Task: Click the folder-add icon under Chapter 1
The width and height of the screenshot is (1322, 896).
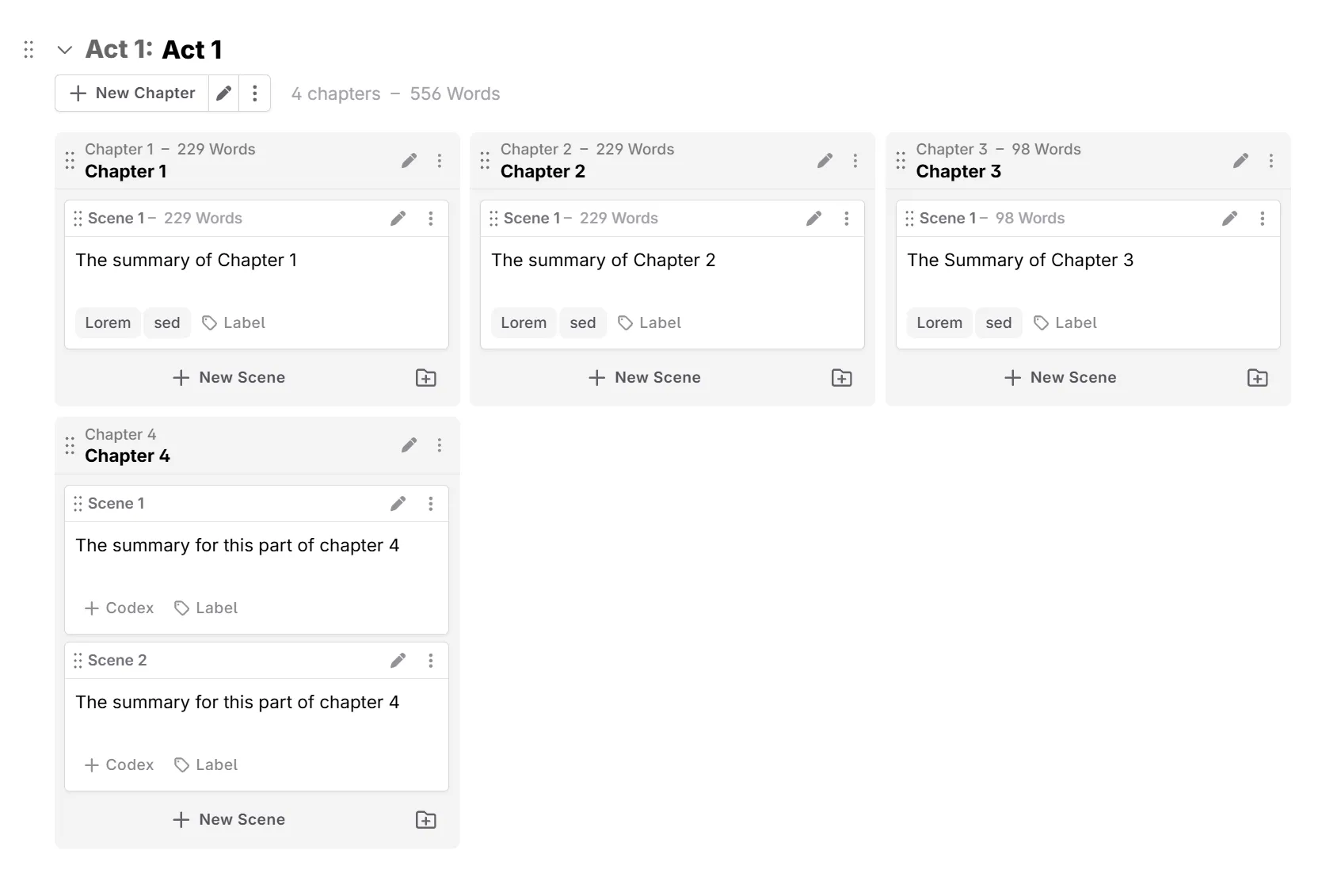Action: click(x=425, y=378)
